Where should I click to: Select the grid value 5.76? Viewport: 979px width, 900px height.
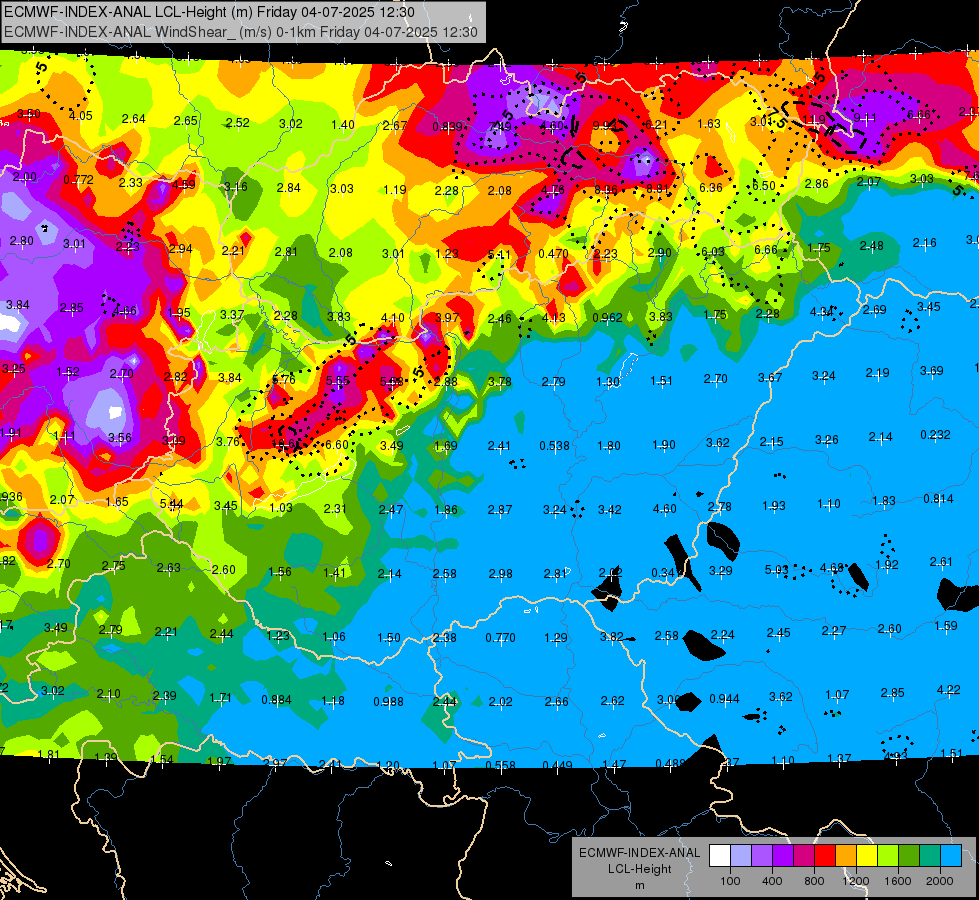click(x=284, y=379)
